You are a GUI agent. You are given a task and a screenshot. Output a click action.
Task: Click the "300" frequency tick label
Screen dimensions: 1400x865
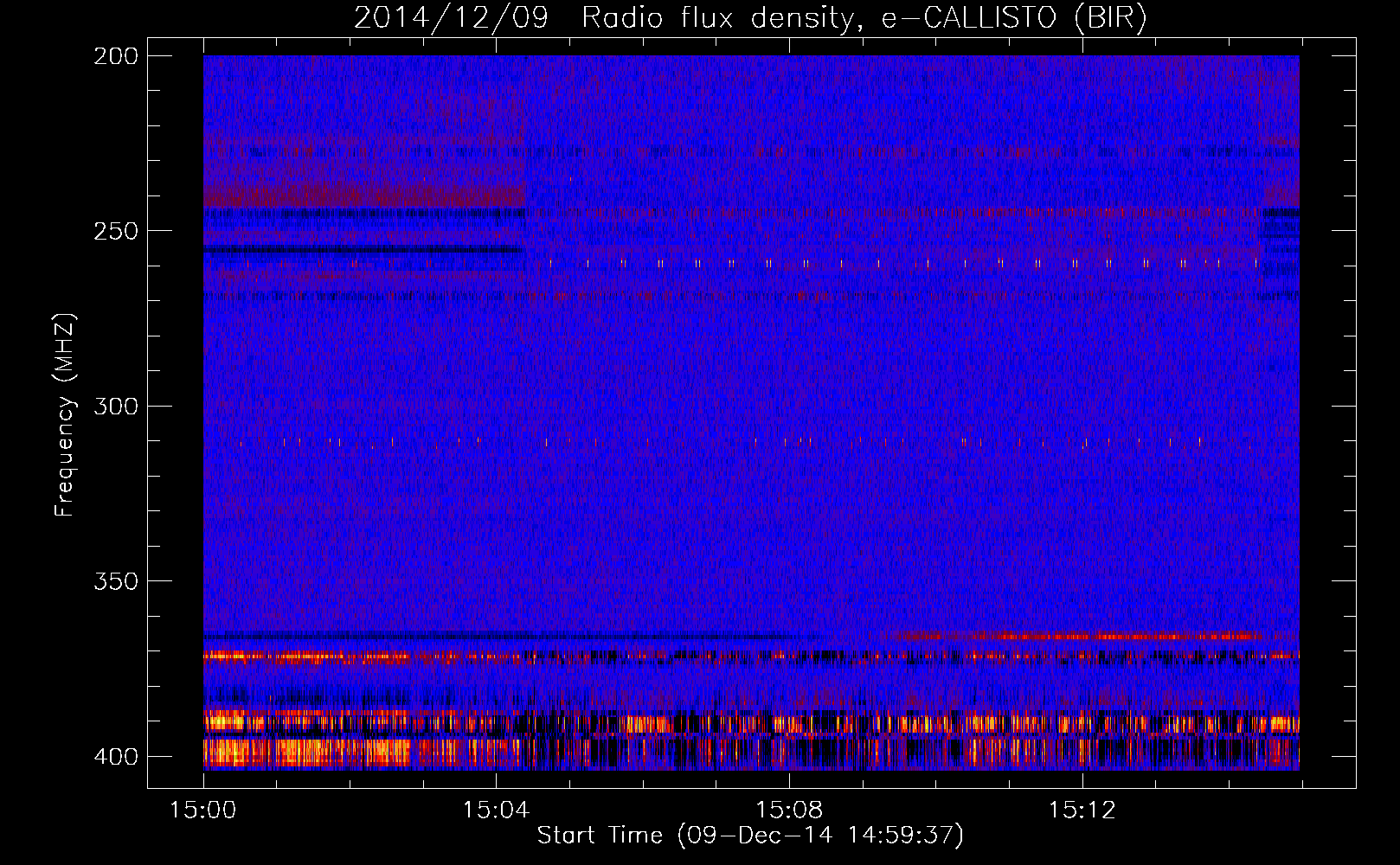click(x=115, y=407)
